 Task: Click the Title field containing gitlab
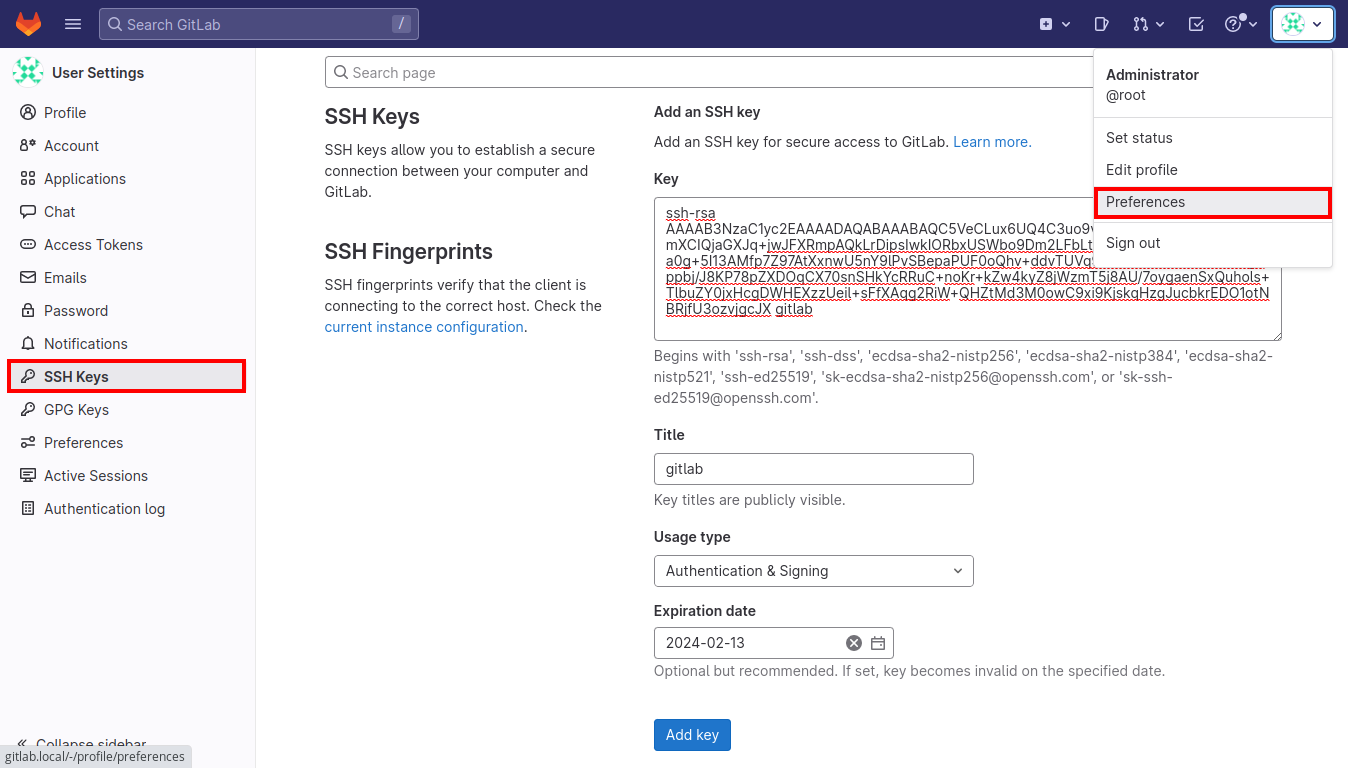(x=813, y=469)
